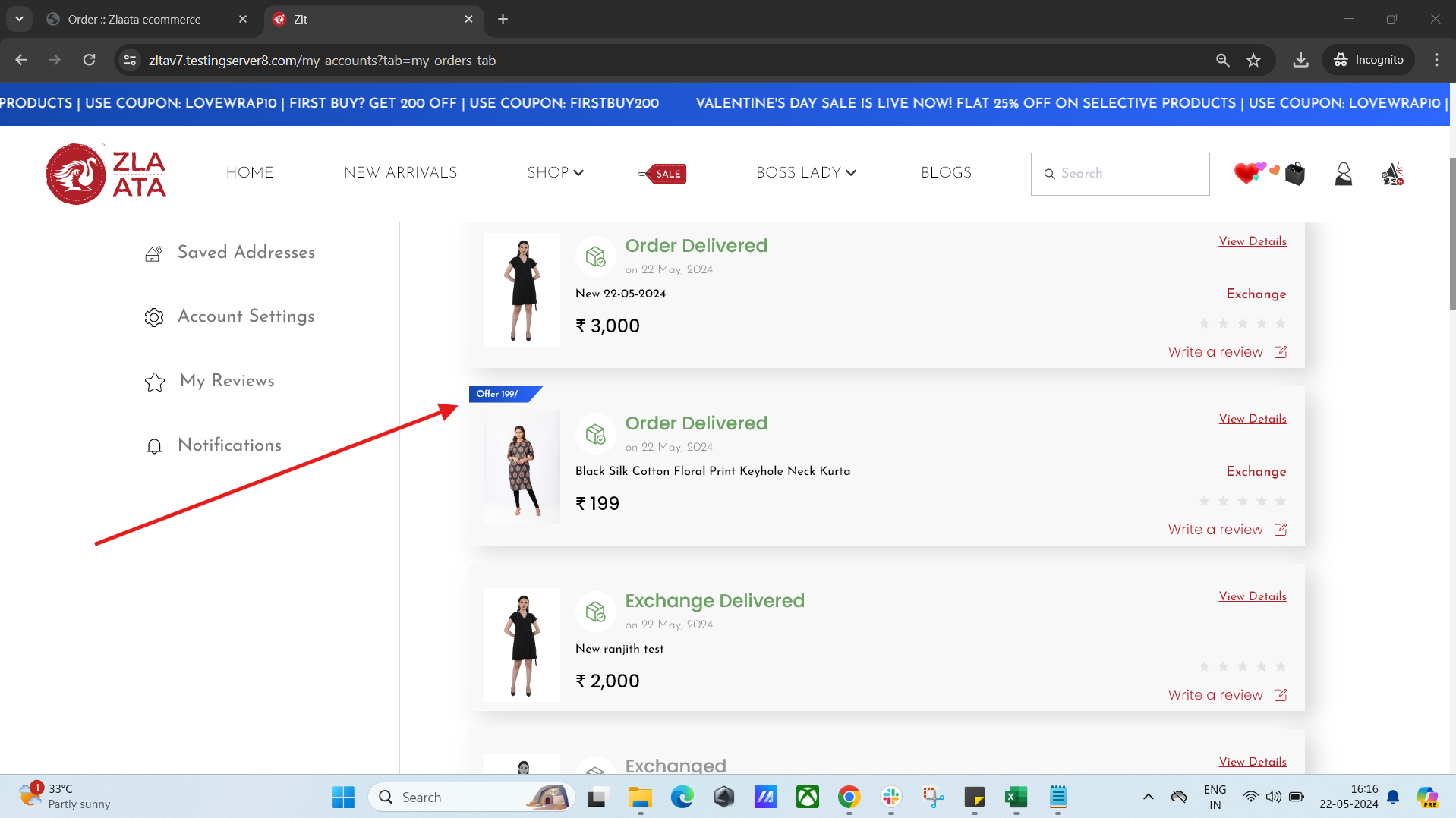
Task: Expand the BOSS LADY dropdown menu
Action: [805, 173]
